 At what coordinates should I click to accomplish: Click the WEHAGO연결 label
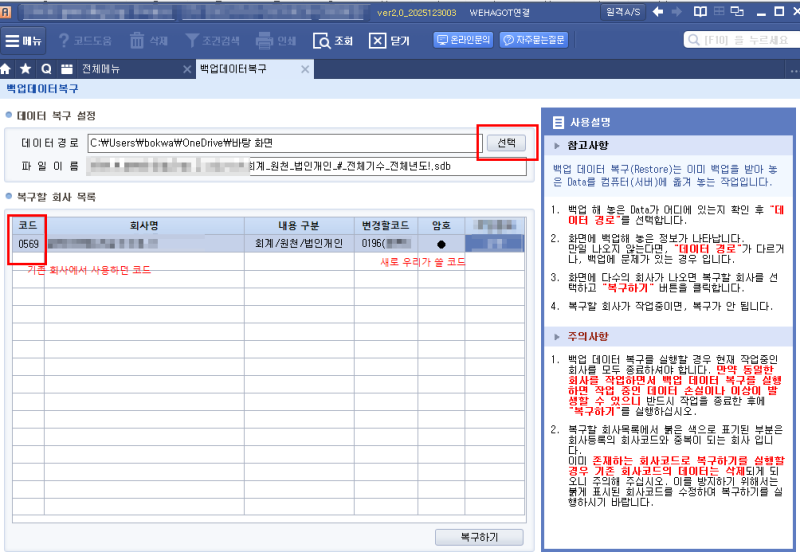click(x=499, y=12)
